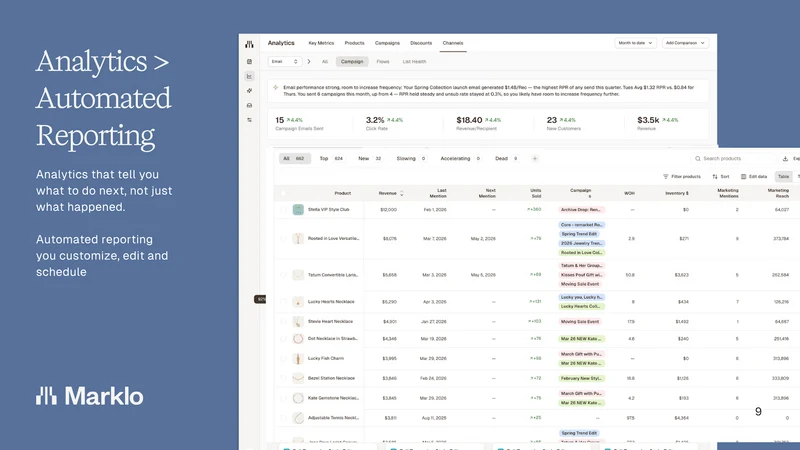Screen dimensions: 800x450
Task: Select the Channels tab
Action: tap(453, 43)
